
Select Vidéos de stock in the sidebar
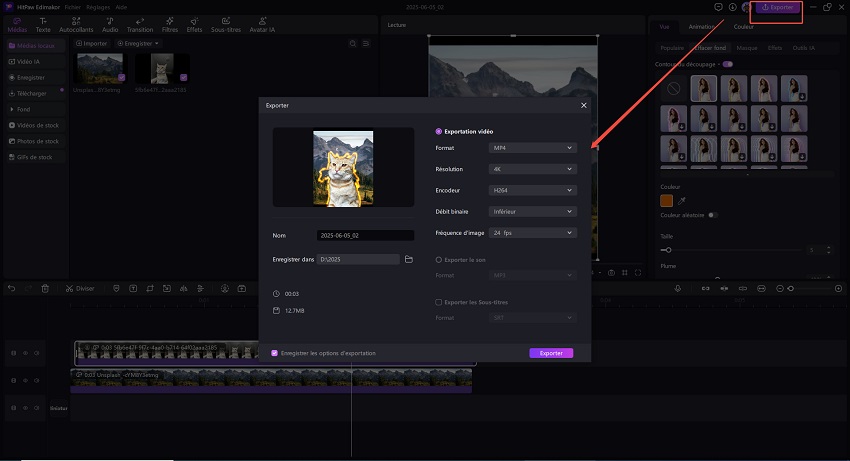[36, 125]
